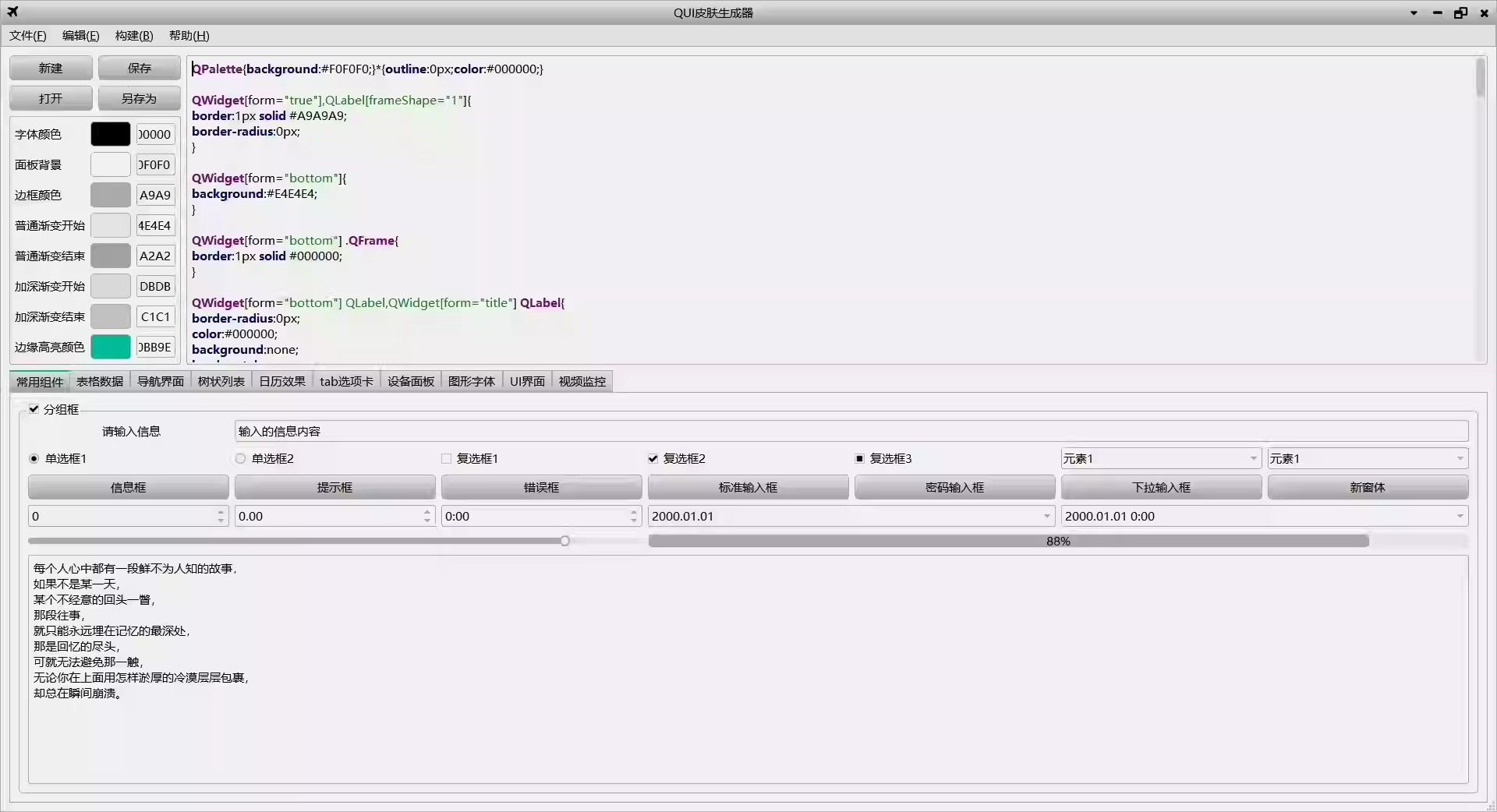Edit the 边框颜色 hex value field

point(155,195)
